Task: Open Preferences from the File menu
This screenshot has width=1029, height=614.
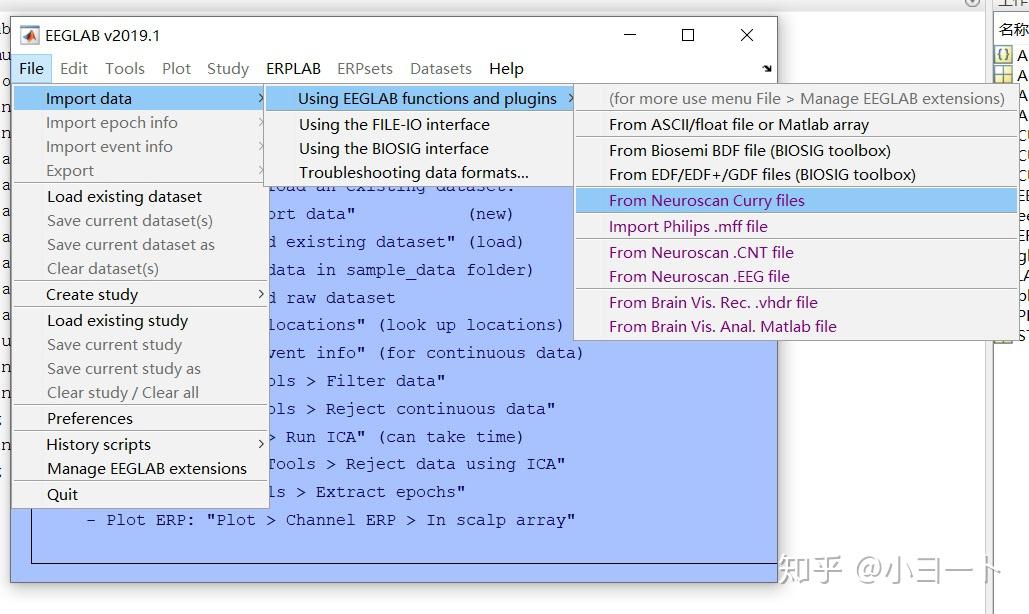Action: tap(89, 418)
